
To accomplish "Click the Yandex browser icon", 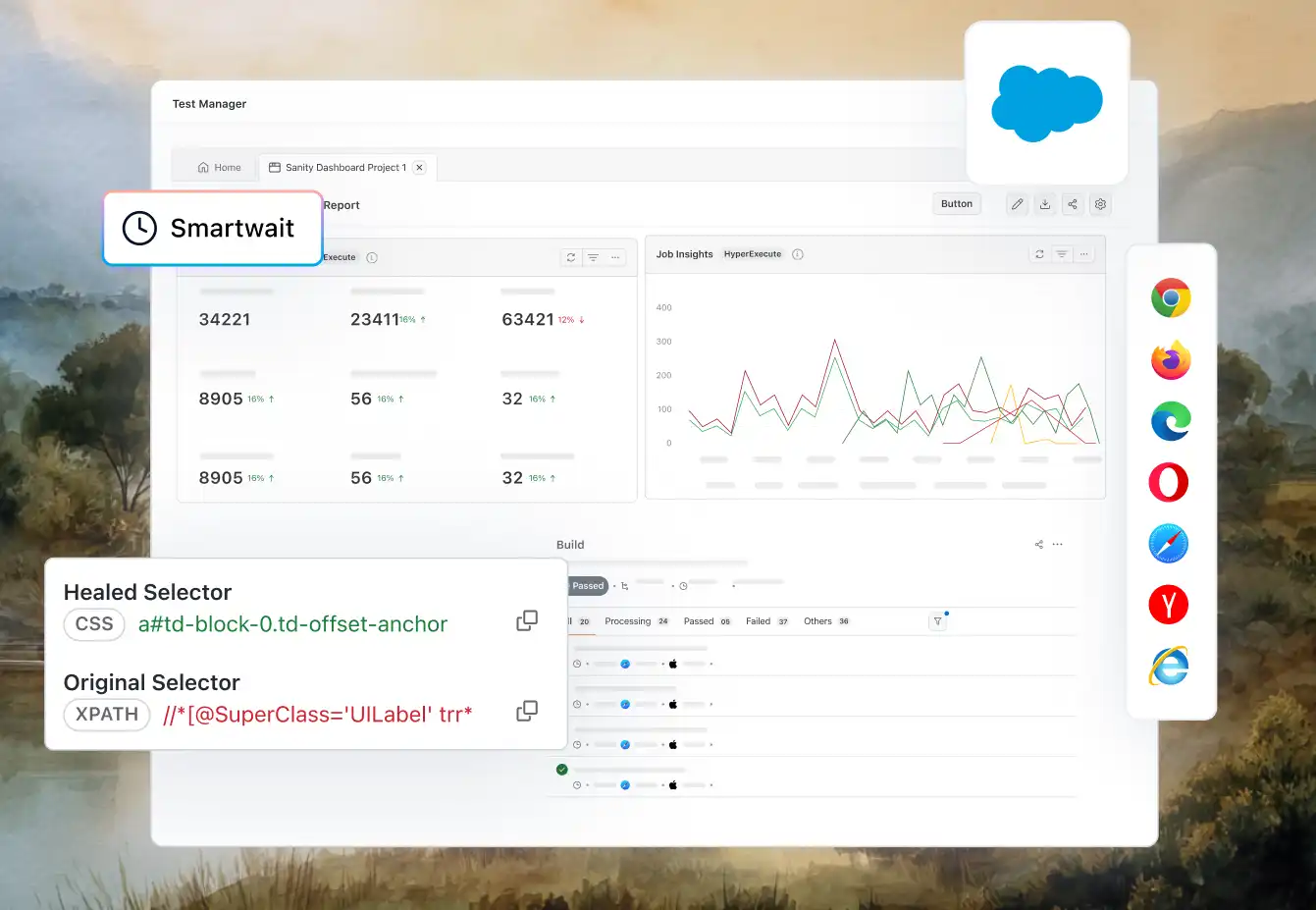I will [x=1169, y=605].
